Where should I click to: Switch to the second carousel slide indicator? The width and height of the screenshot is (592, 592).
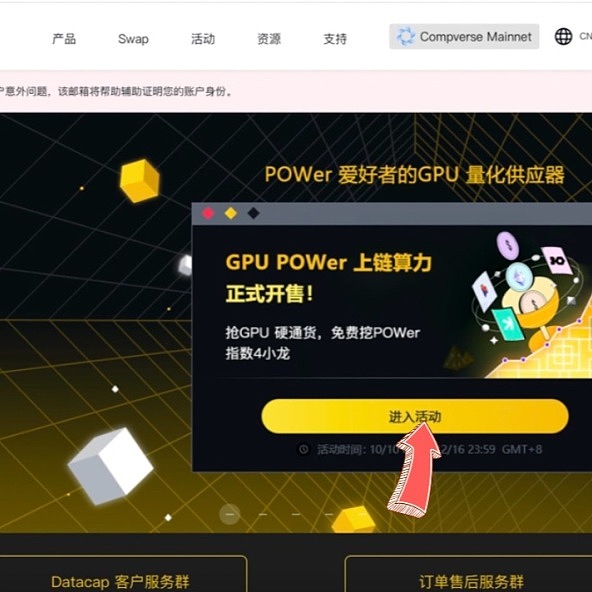pyautogui.click(x=263, y=514)
